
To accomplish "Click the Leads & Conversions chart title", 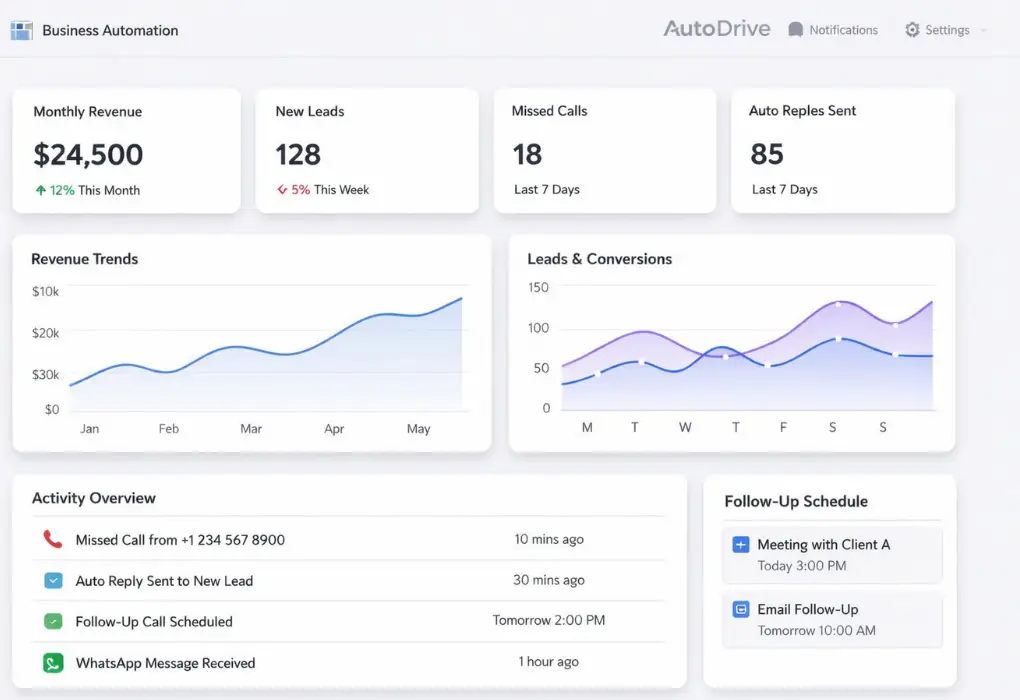I will (x=599, y=259).
